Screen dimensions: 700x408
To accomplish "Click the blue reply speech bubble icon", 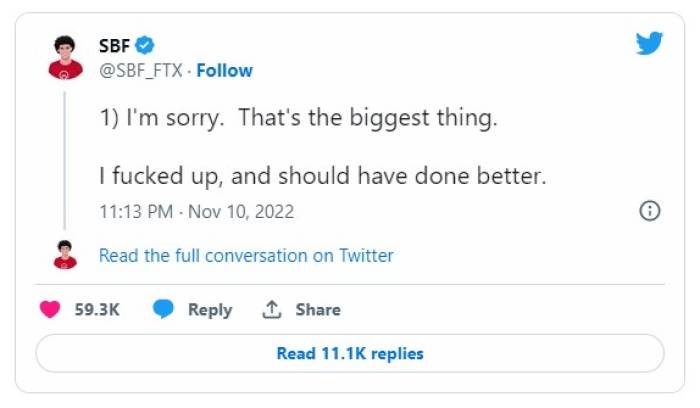I will pyautogui.click(x=163, y=310).
